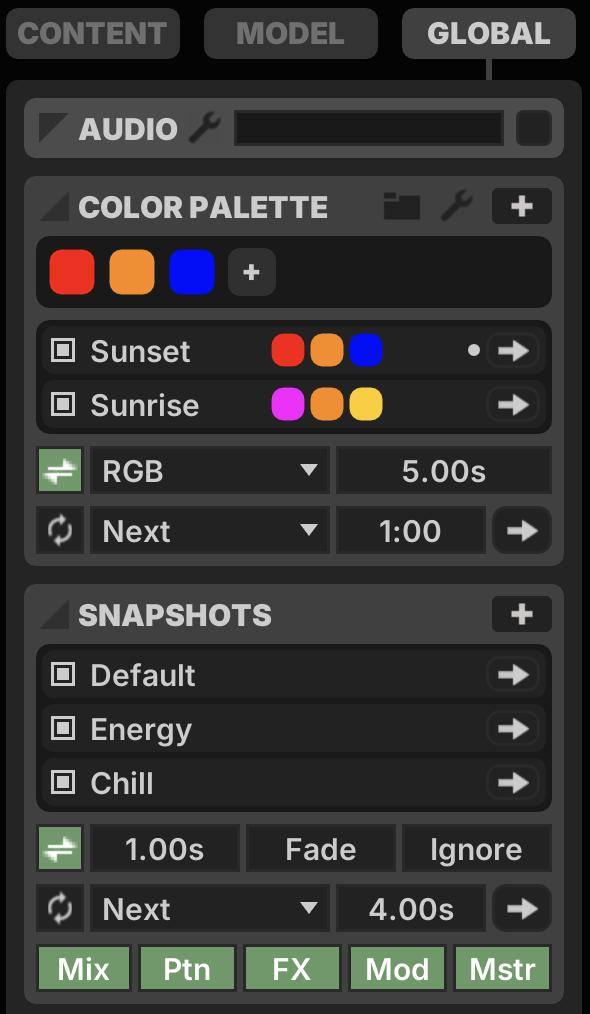Image resolution: width=590 pixels, height=1014 pixels.
Task: Toggle the audio enable square button
Action: point(534,128)
